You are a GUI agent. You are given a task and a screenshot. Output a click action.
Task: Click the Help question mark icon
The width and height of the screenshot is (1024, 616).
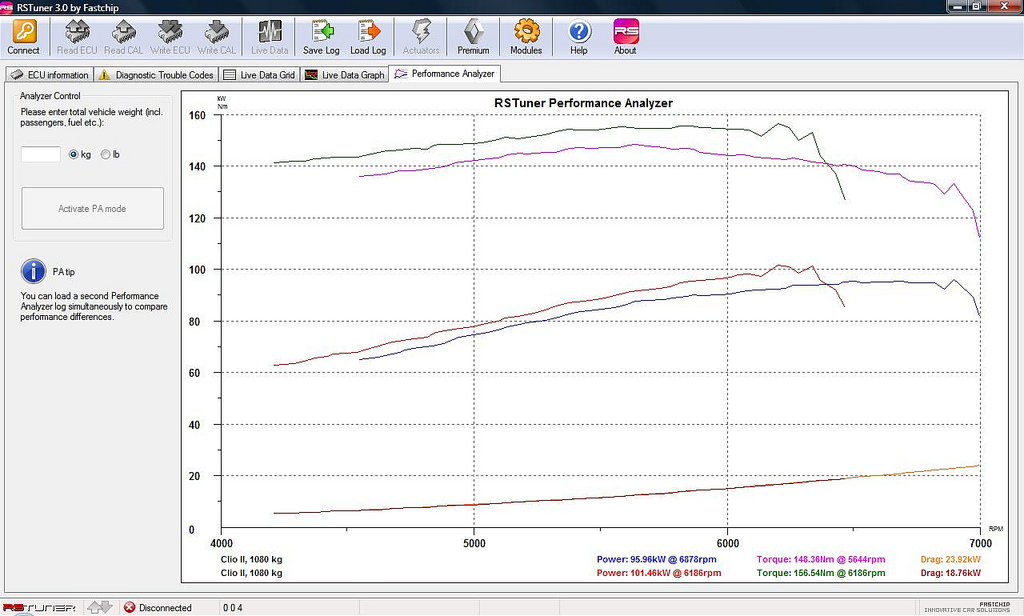(579, 32)
